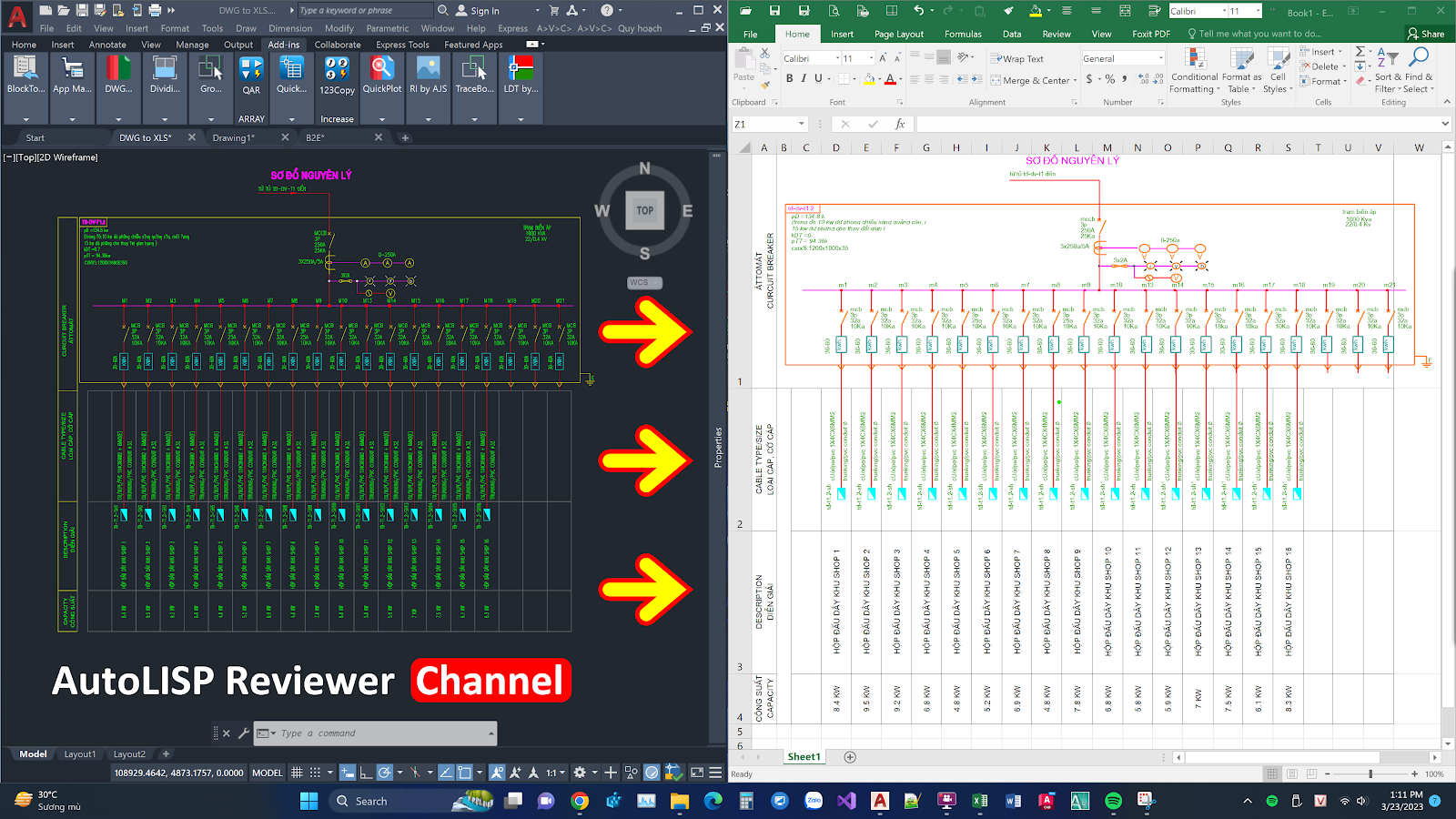
Task: Toggle ortho mode in AutoCAD status bar
Action: click(x=366, y=773)
